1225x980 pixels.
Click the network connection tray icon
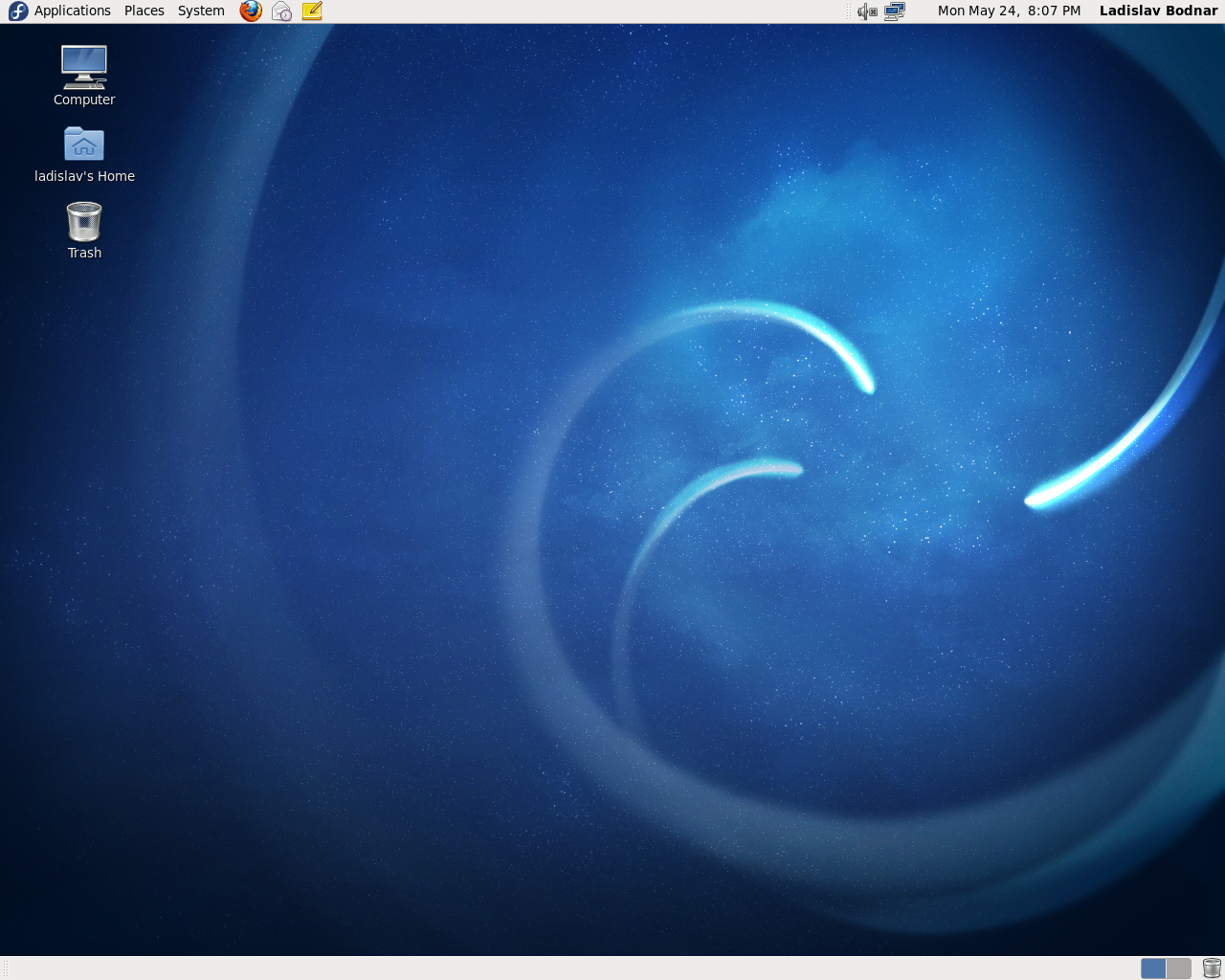coord(895,11)
